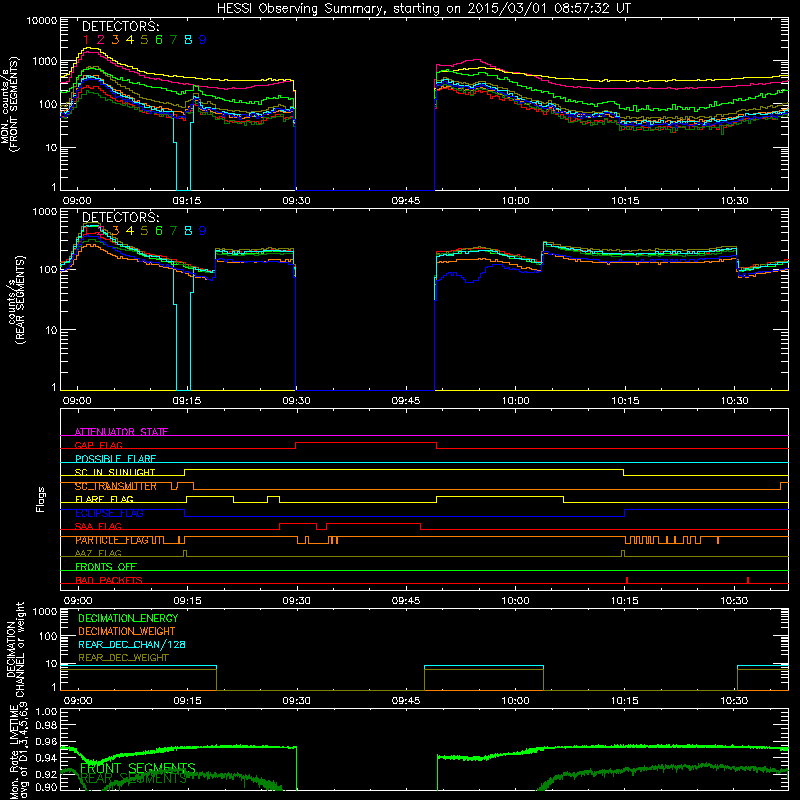Select the 'DETECTORS:' heading in the rear segments panel

[x=121, y=217]
